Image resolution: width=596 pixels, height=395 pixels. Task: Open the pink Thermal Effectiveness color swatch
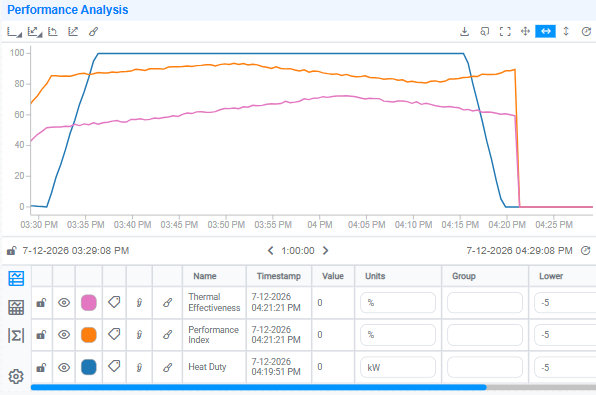[x=89, y=303]
